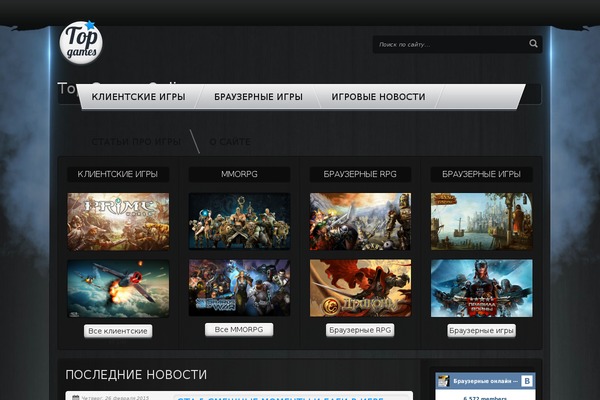Click the MMORPG column header
This screenshot has height=400, width=600.
point(239,174)
